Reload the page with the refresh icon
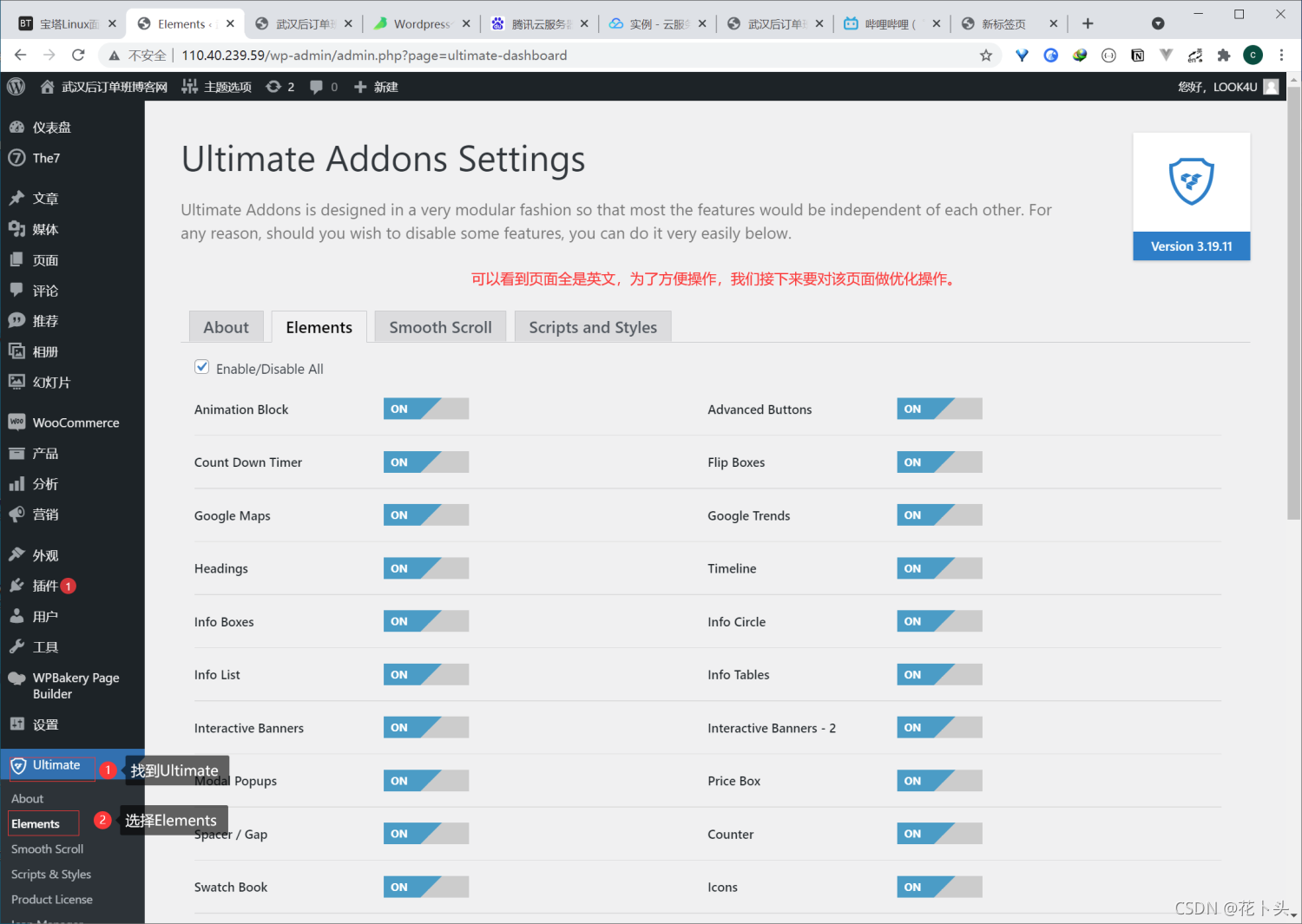 78,55
